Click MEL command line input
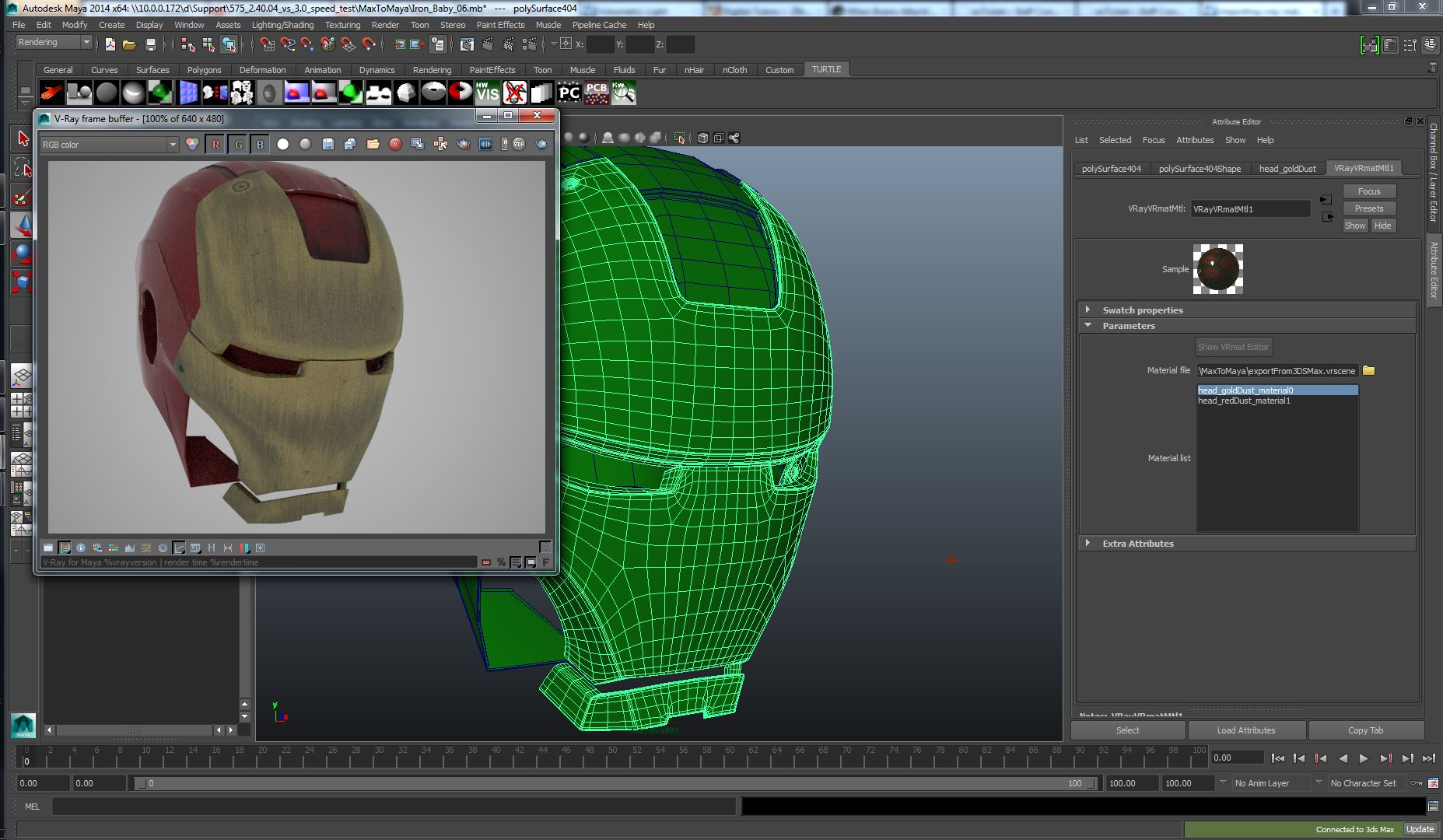This screenshot has height=840, width=1443. (x=394, y=807)
